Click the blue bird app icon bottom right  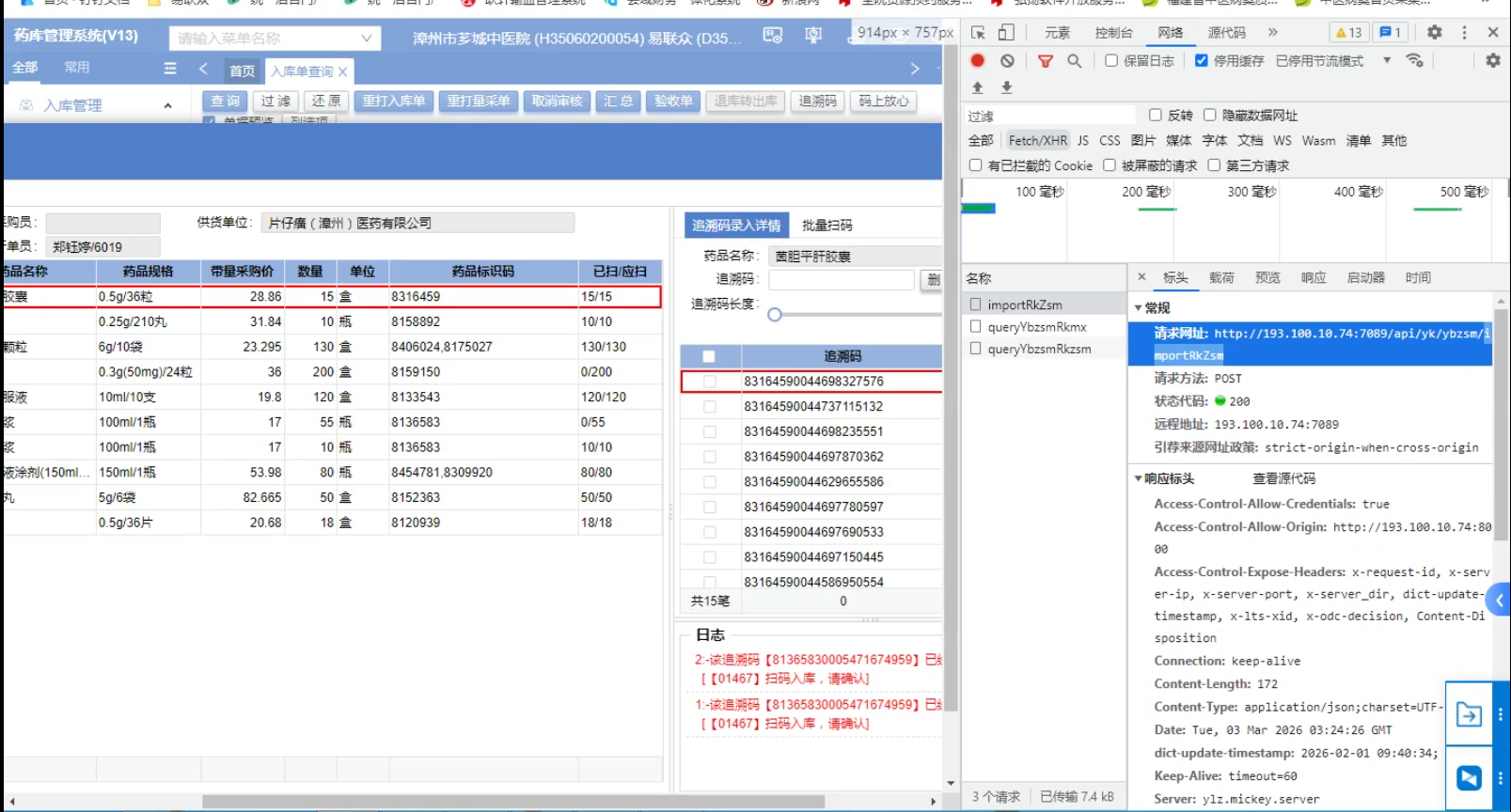pos(1470,778)
